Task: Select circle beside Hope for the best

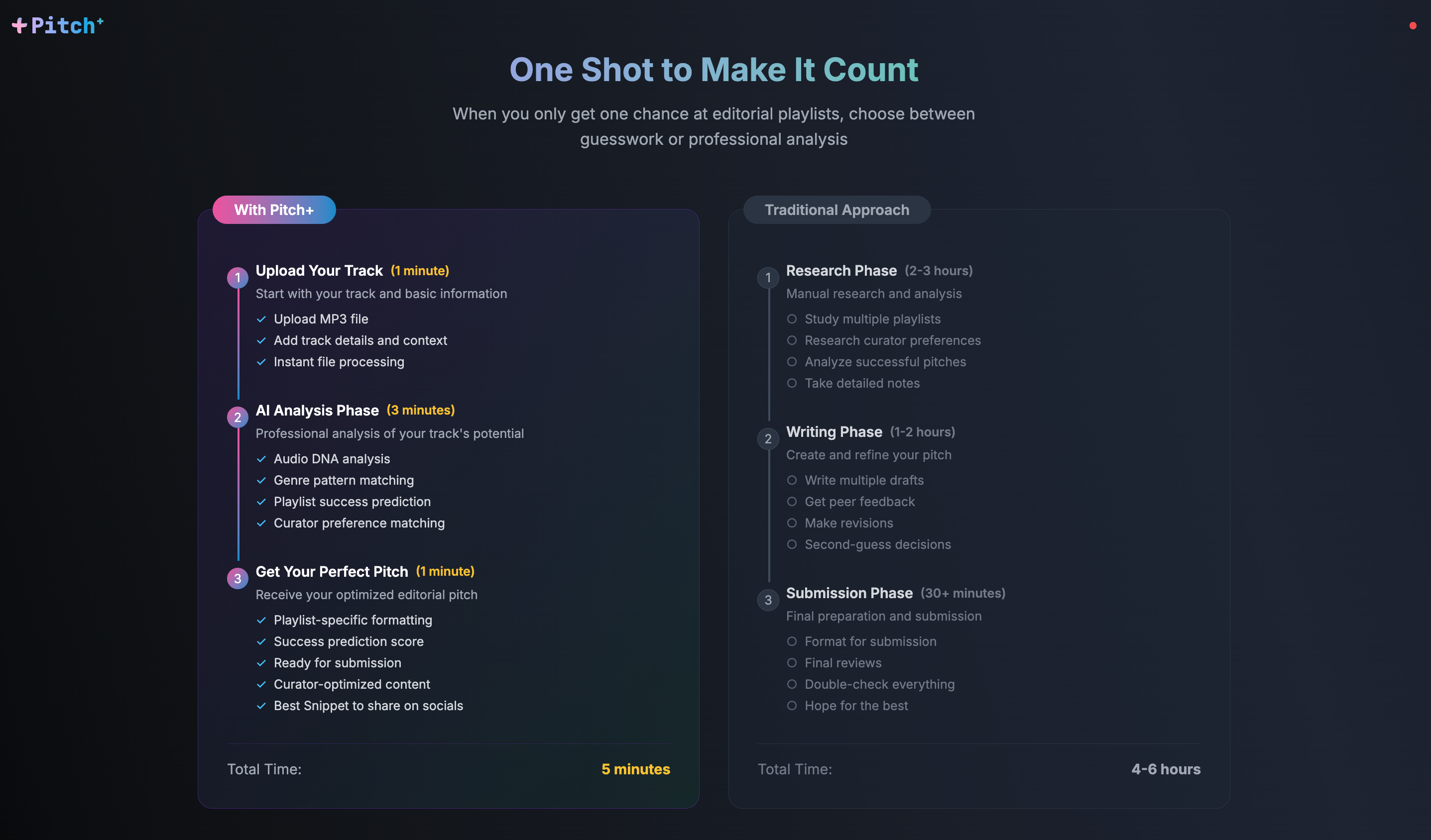Action: [x=792, y=706]
